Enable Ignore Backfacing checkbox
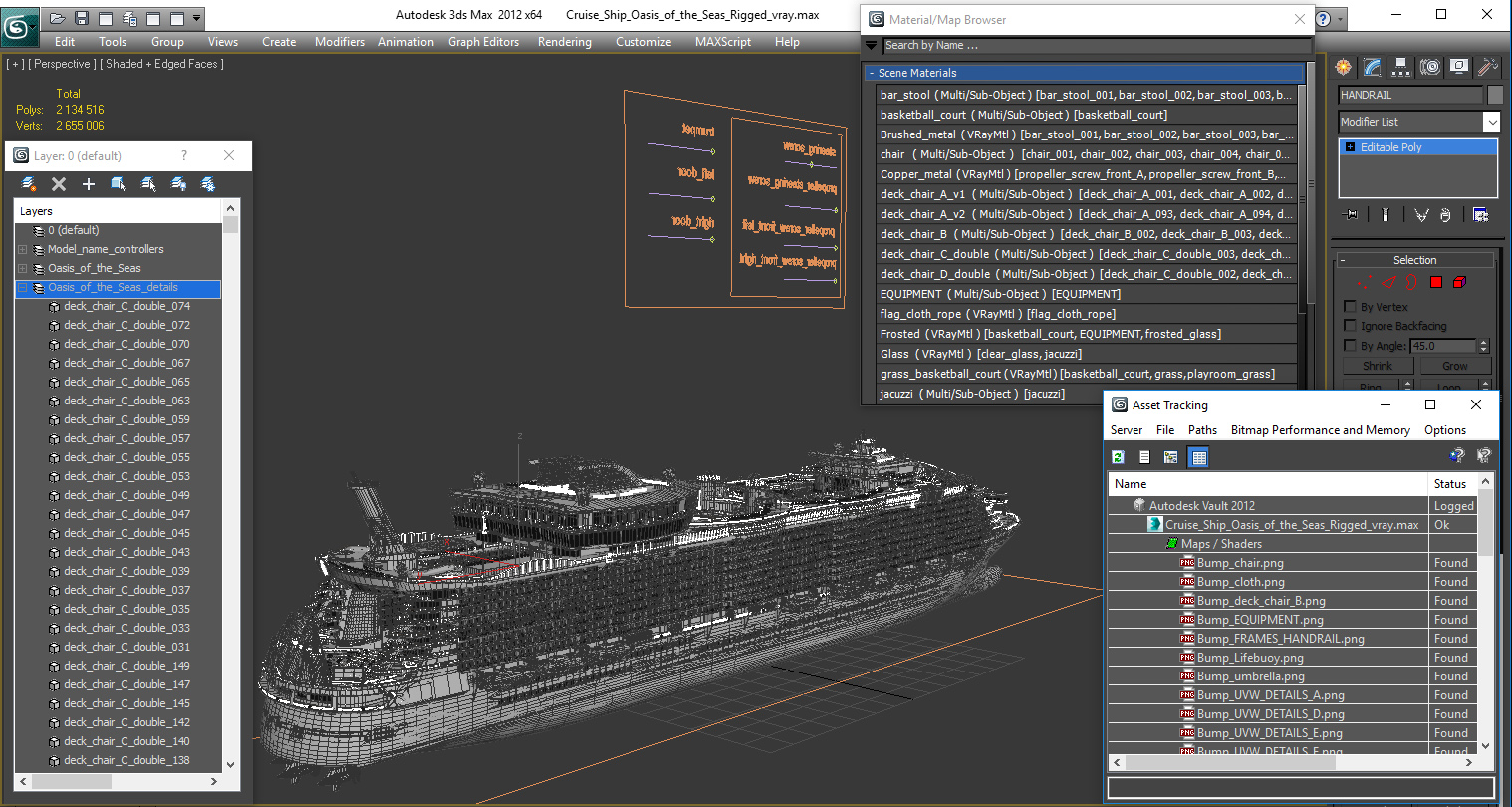1512x807 pixels. click(1351, 326)
